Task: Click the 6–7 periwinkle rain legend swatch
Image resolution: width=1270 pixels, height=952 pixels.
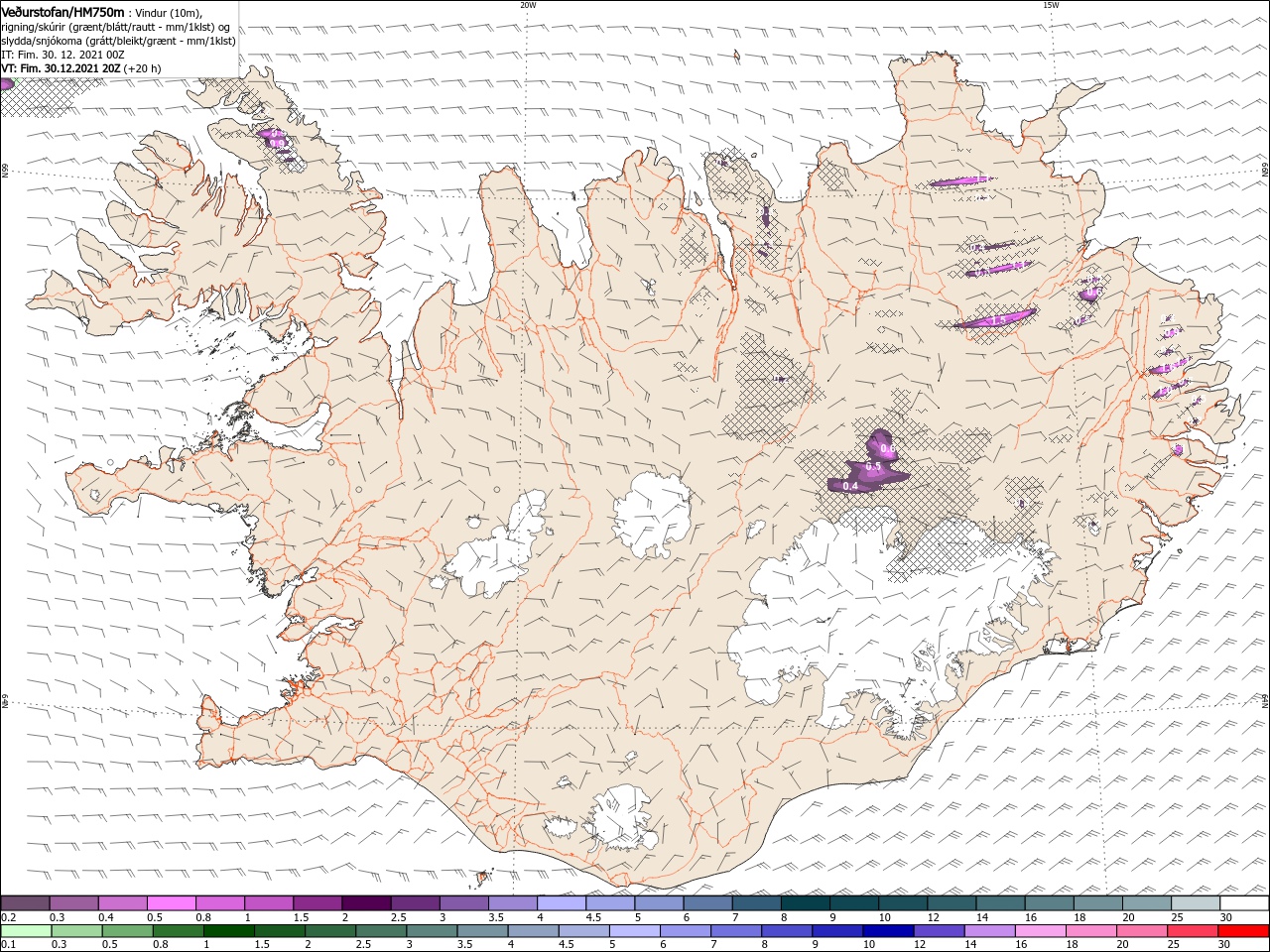Action: (685, 931)
